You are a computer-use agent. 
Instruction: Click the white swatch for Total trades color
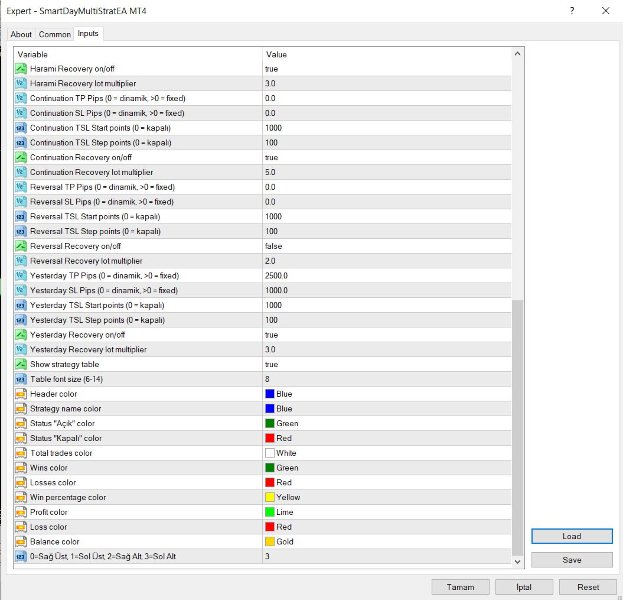pos(270,453)
